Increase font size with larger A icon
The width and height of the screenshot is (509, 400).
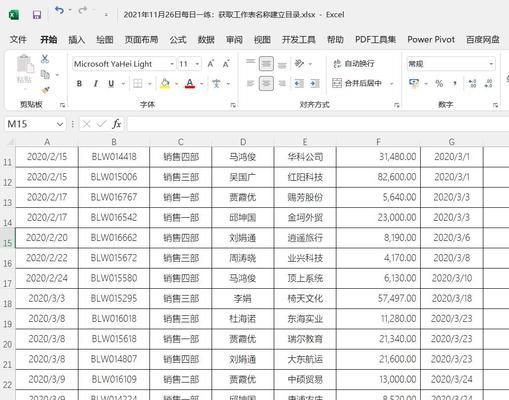coord(210,64)
